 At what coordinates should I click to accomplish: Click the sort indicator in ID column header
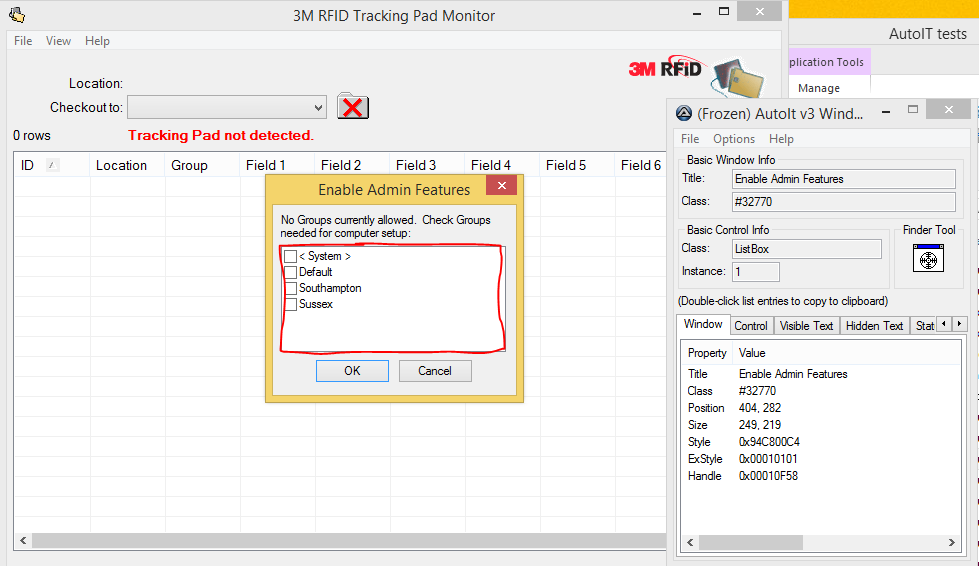pyautogui.click(x=52, y=165)
